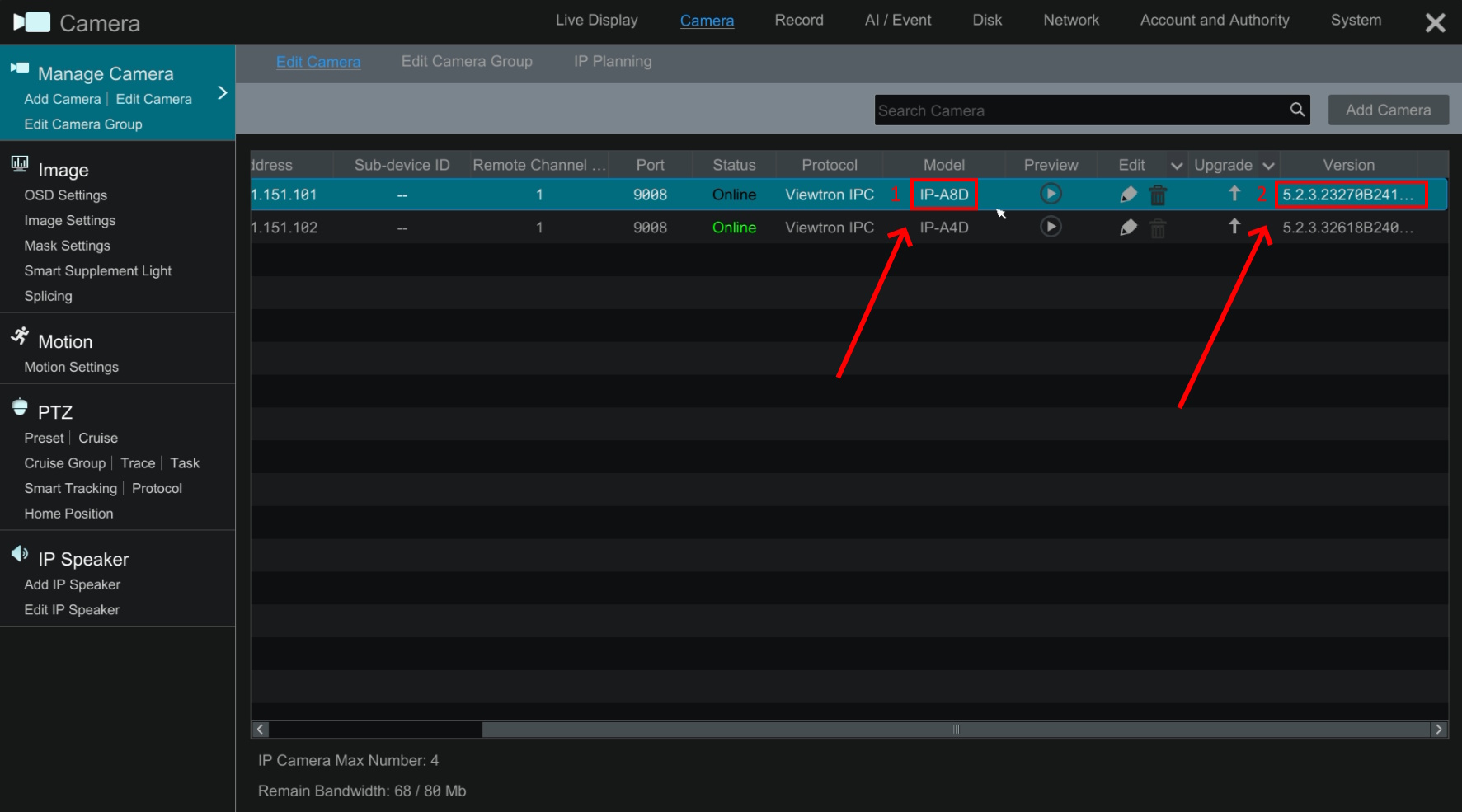The width and height of the screenshot is (1462, 812).
Task: Switch to the Edit Camera Group tab
Action: click(467, 62)
